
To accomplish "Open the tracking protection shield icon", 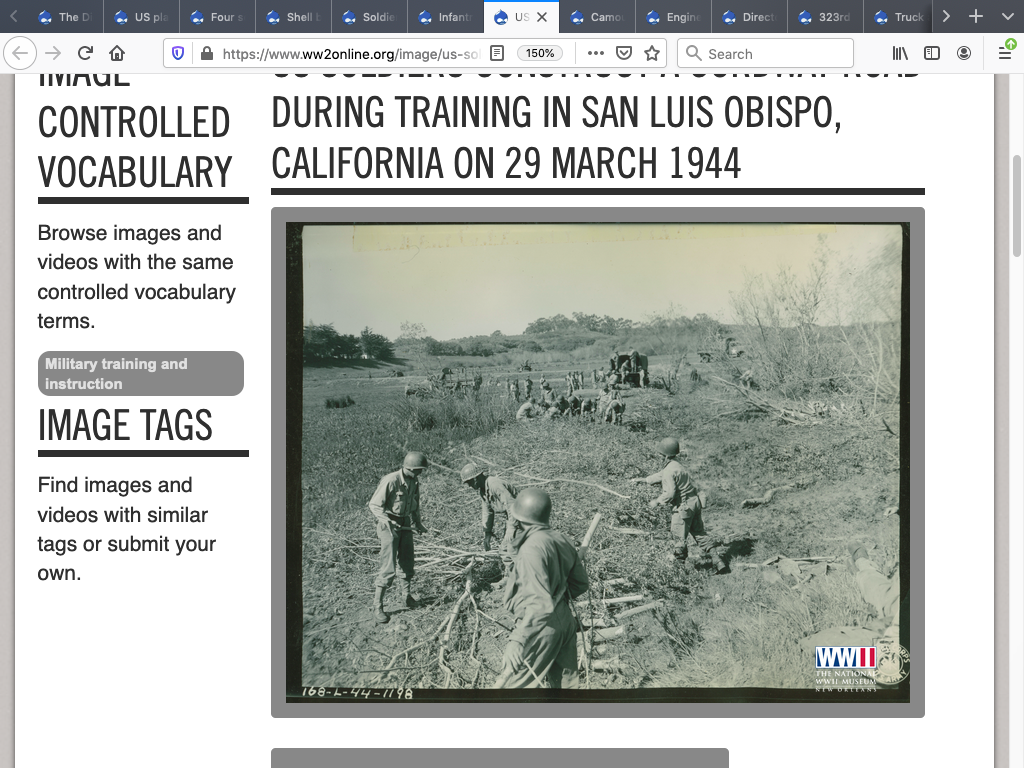I will pos(179,54).
